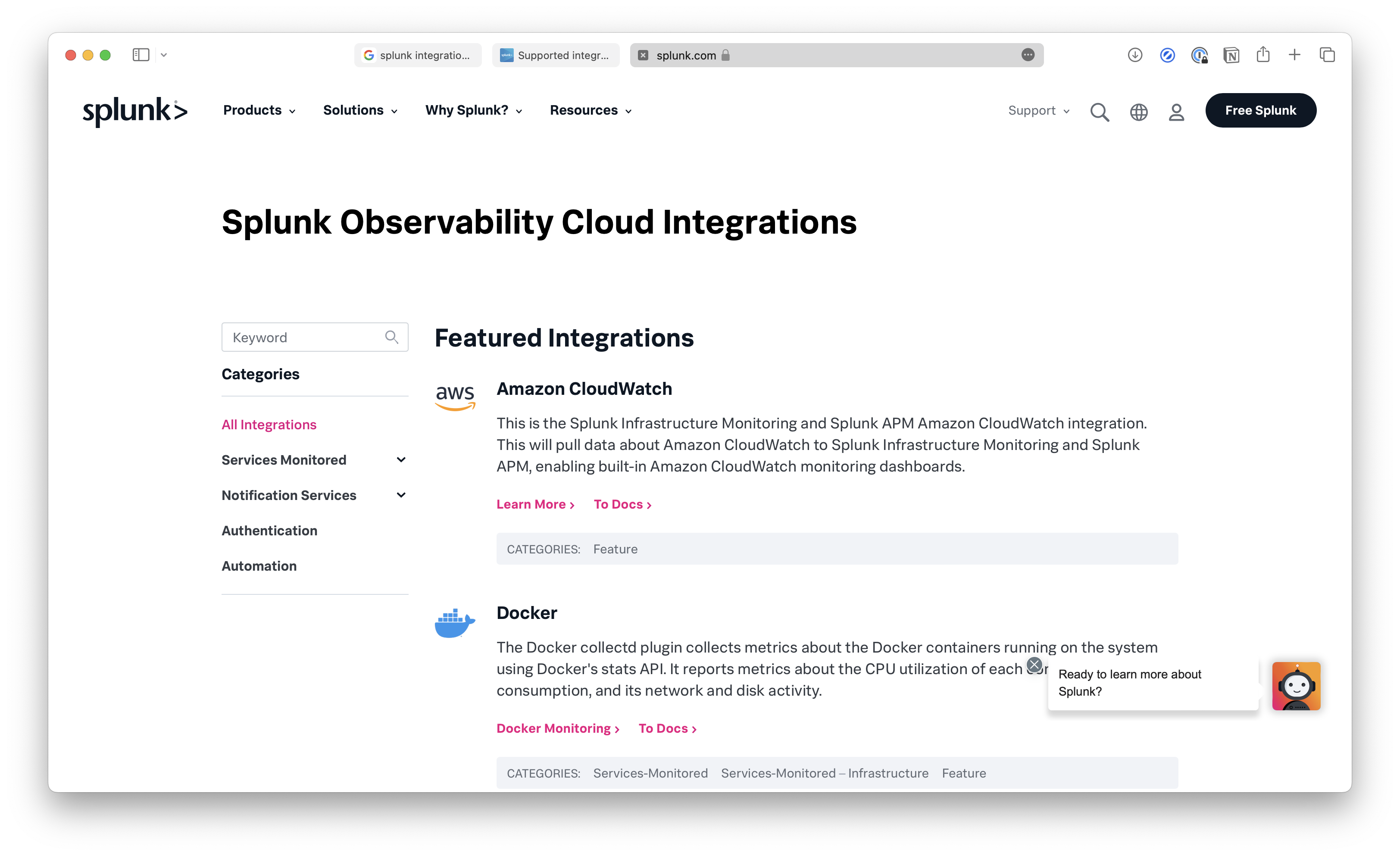The height and width of the screenshot is (856, 1400).
Task: Click the Ready to learn more chat bubble
Action: [1153, 683]
